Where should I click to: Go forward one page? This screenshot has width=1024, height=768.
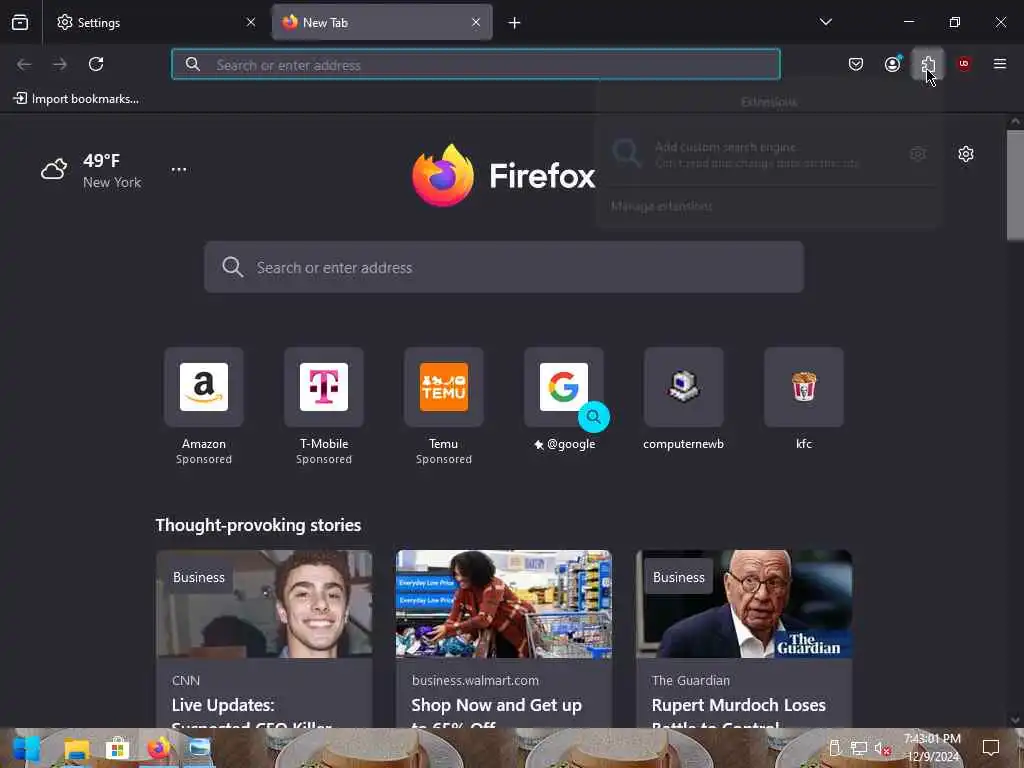tap(60, 64)
